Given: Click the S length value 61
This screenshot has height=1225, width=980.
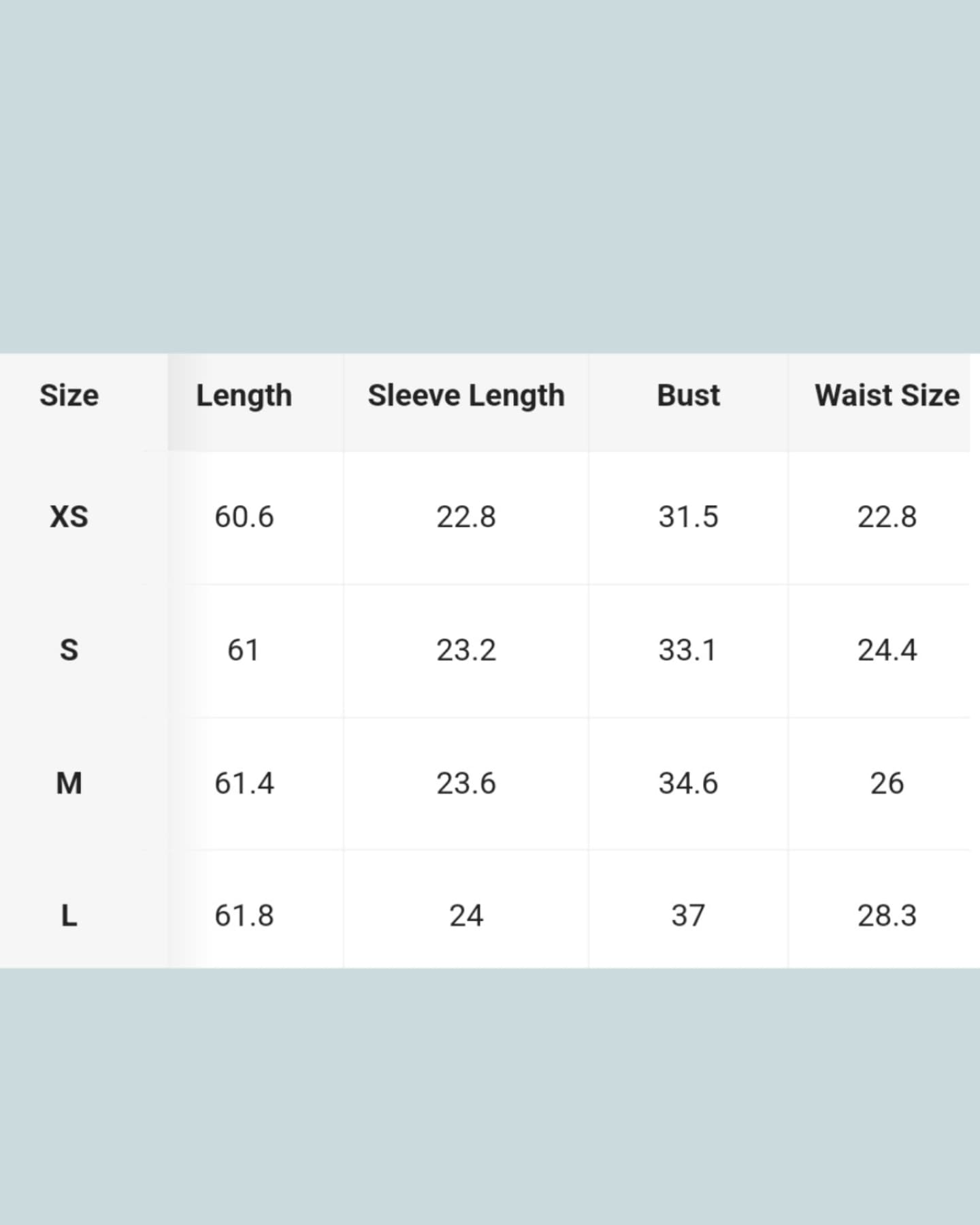Looking at the screenshot, I should (x=243, y=650).
